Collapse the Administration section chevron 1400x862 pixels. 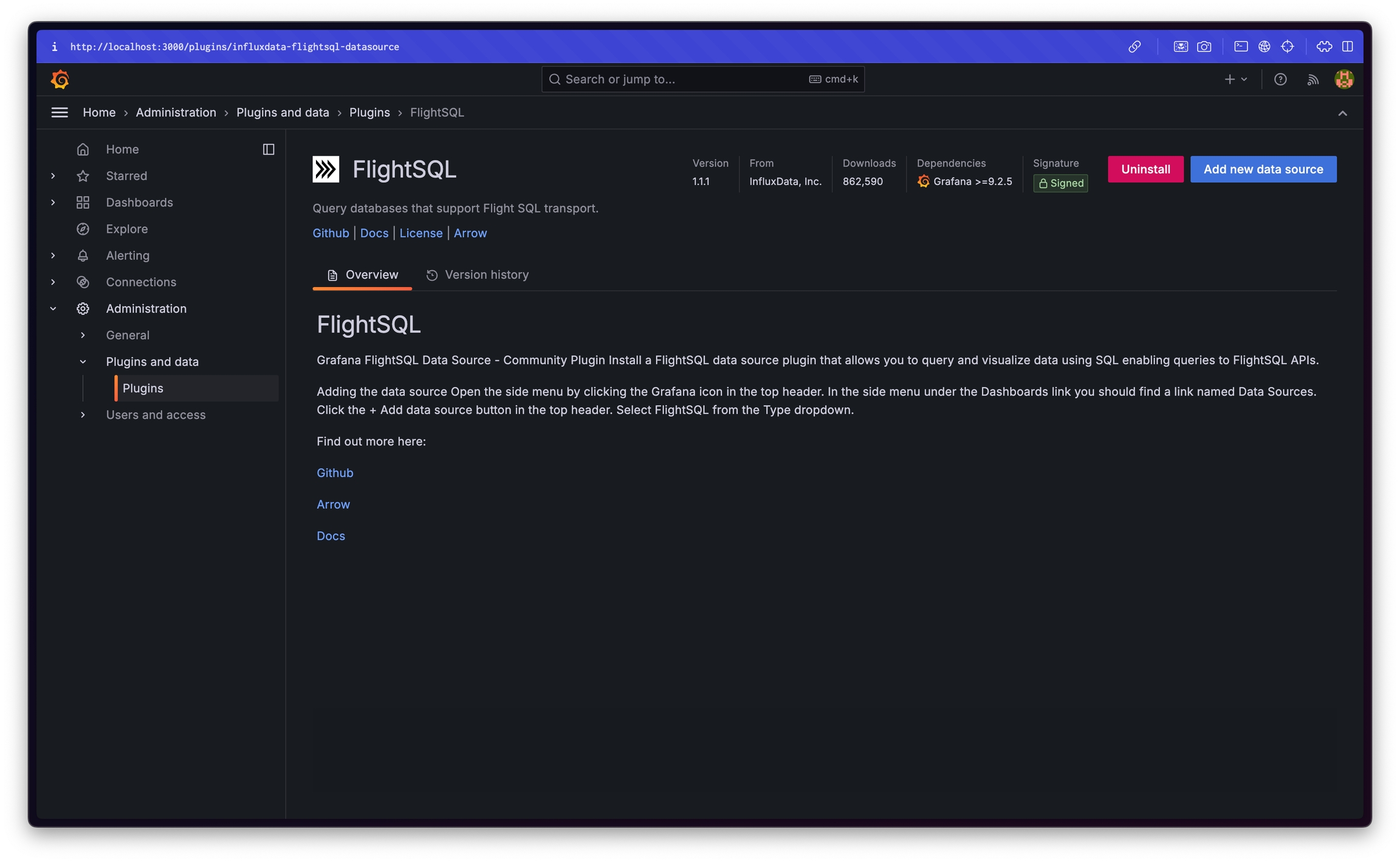pos(53,309)
